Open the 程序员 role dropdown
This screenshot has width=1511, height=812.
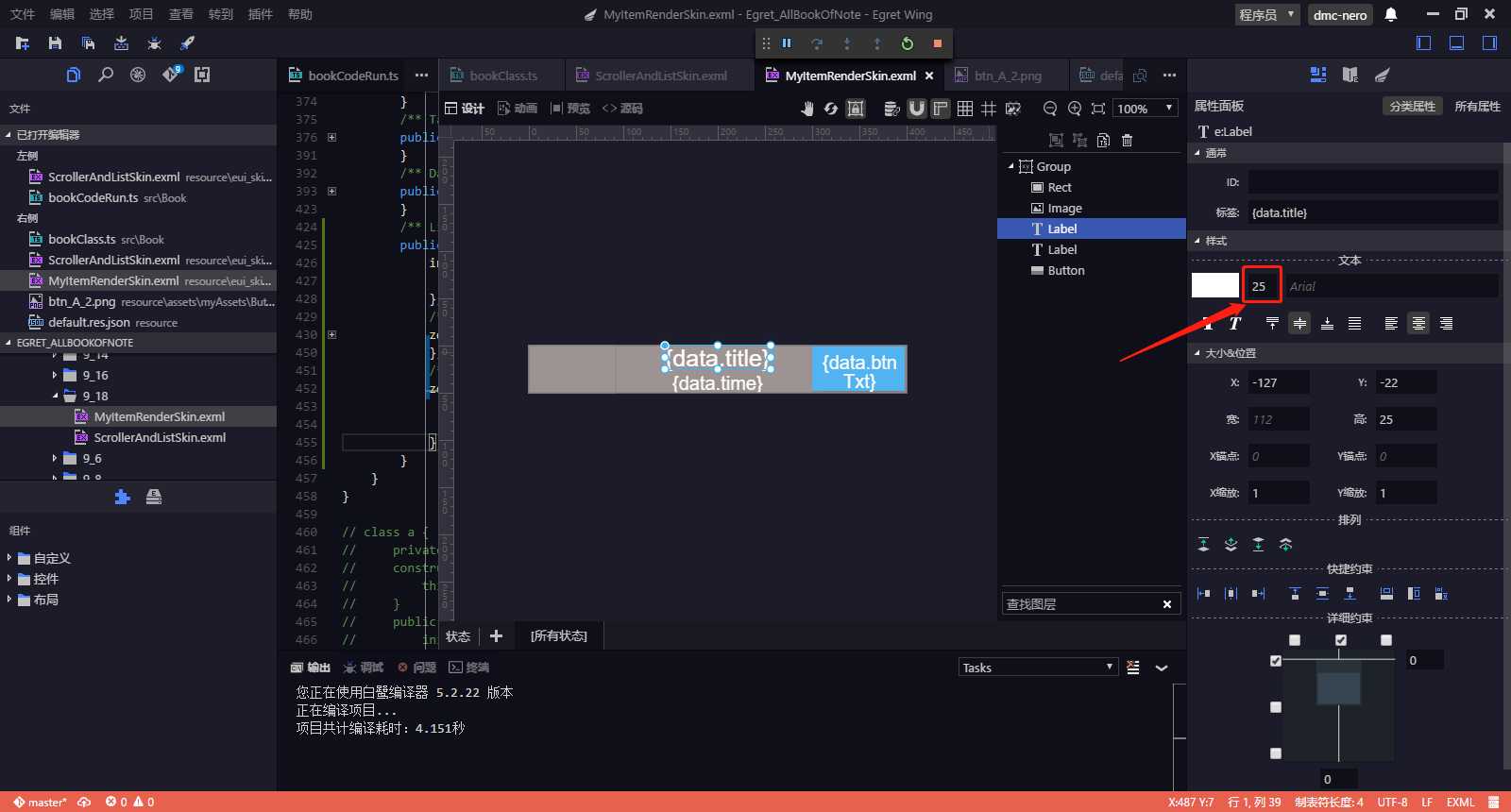coord(1267,14)
